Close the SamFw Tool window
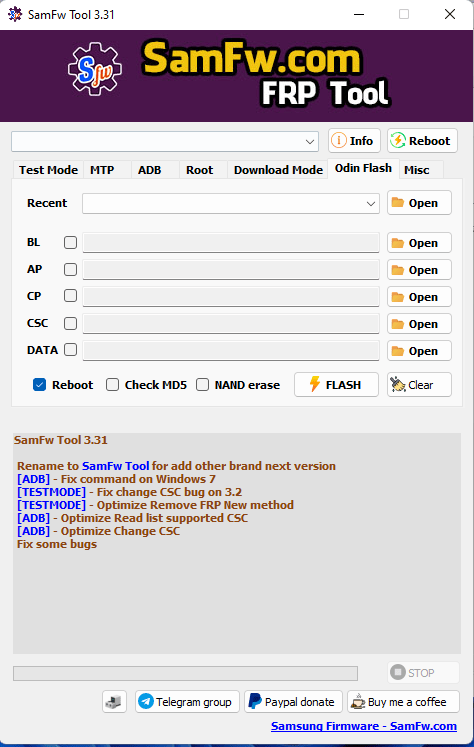The width and height of the screenshot is (474, 747). (x=450, y=14)
